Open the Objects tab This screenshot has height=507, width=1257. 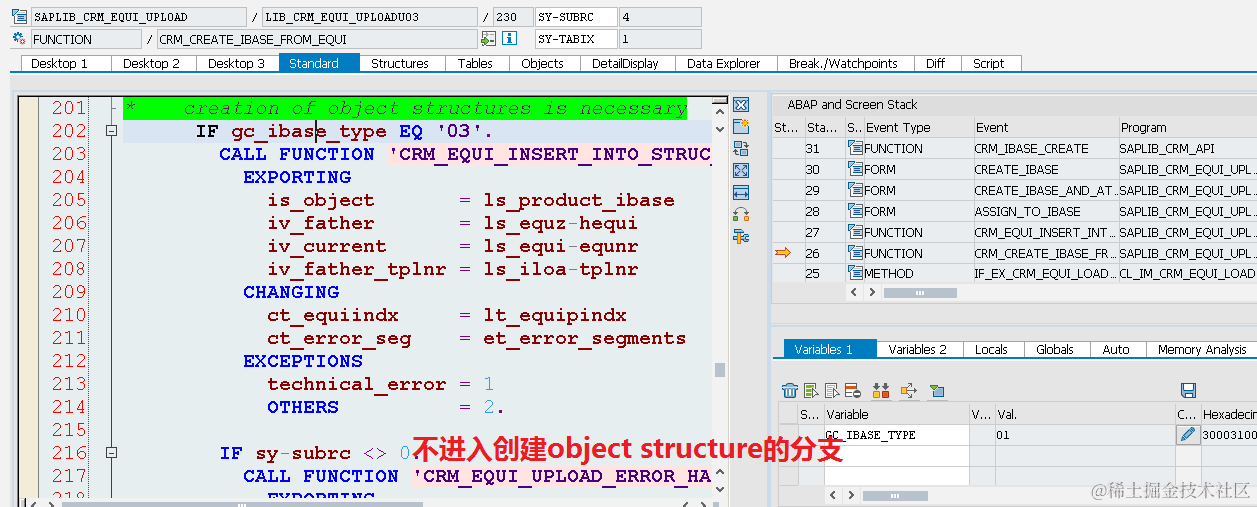tap(543, 63)
